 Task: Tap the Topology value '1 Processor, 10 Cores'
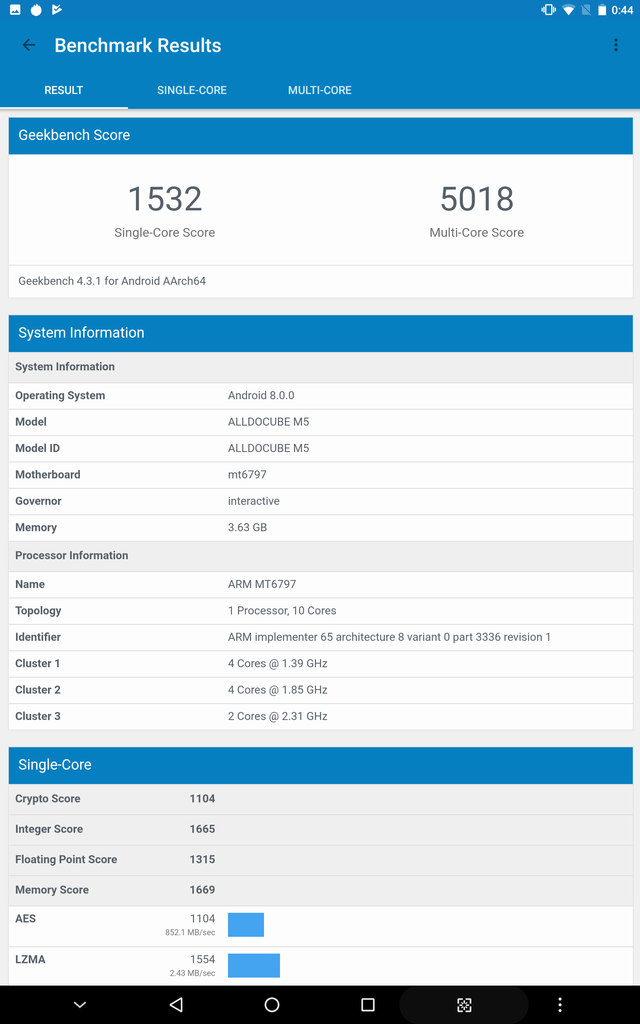[282, 611]
